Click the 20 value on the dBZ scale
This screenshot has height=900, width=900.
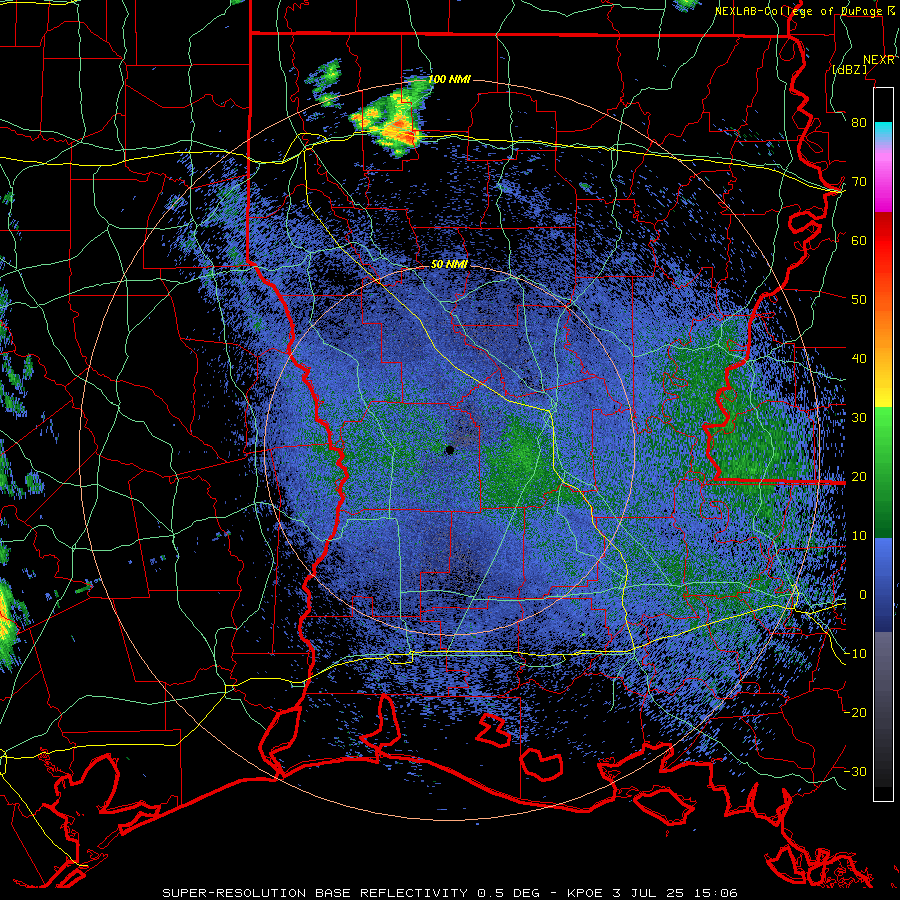coord(859,476)
